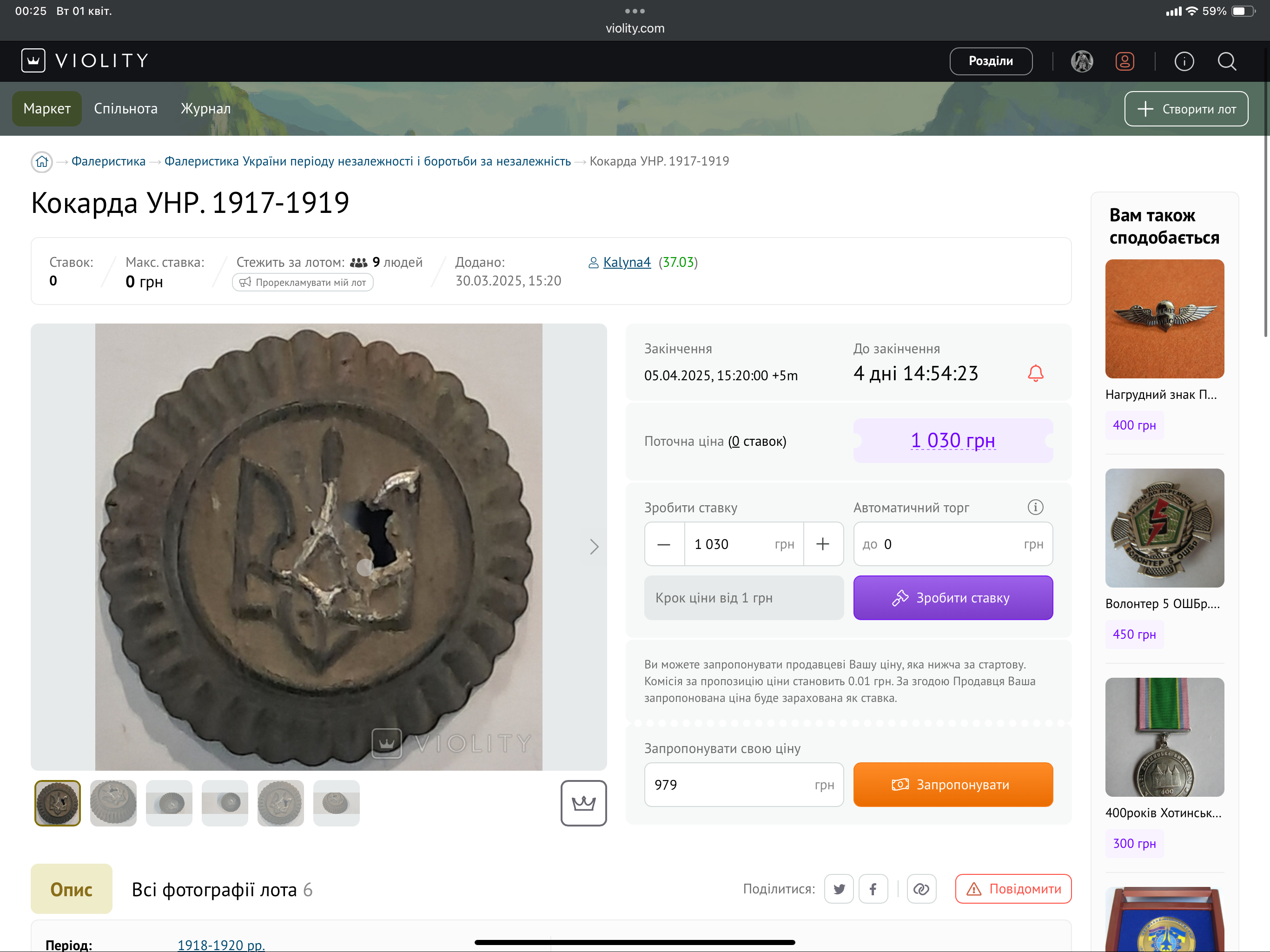The width and height of the screenshot is (1270, 952).
Task: Click the crown watermark button under photo
Action: [583, 803]
